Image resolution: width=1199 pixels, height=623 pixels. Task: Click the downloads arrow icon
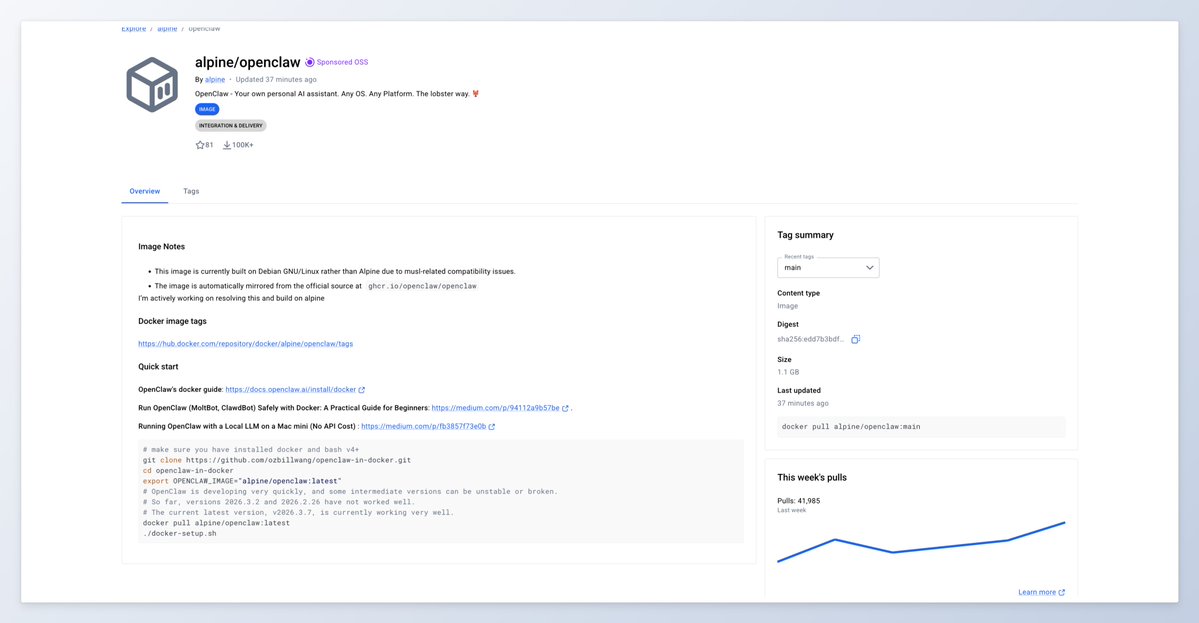(226, 145)
